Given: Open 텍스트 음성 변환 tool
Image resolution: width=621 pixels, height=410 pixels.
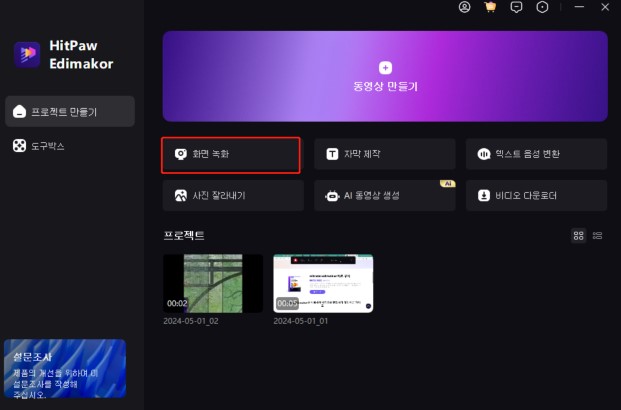Looking at the screenshot, I should tap(536, 154).
